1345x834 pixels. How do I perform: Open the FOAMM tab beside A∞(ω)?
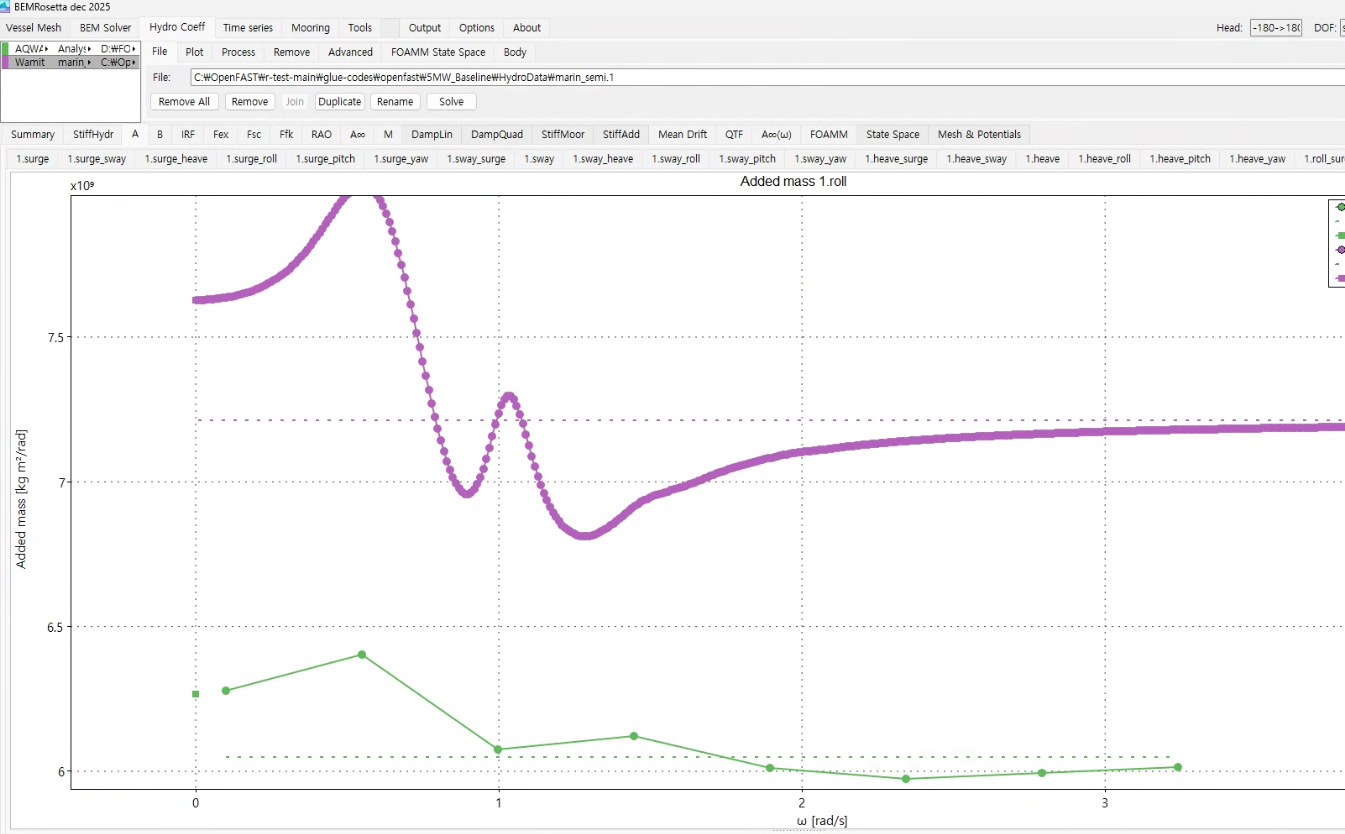point(829,134)
